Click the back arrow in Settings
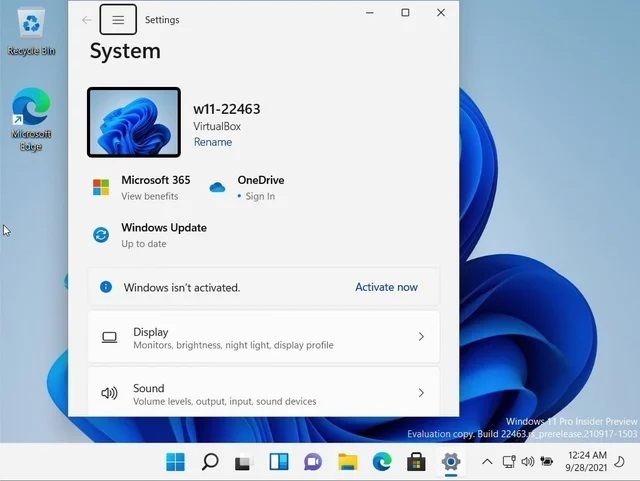The width and height of the screenshot is (640, 481). 87,19
